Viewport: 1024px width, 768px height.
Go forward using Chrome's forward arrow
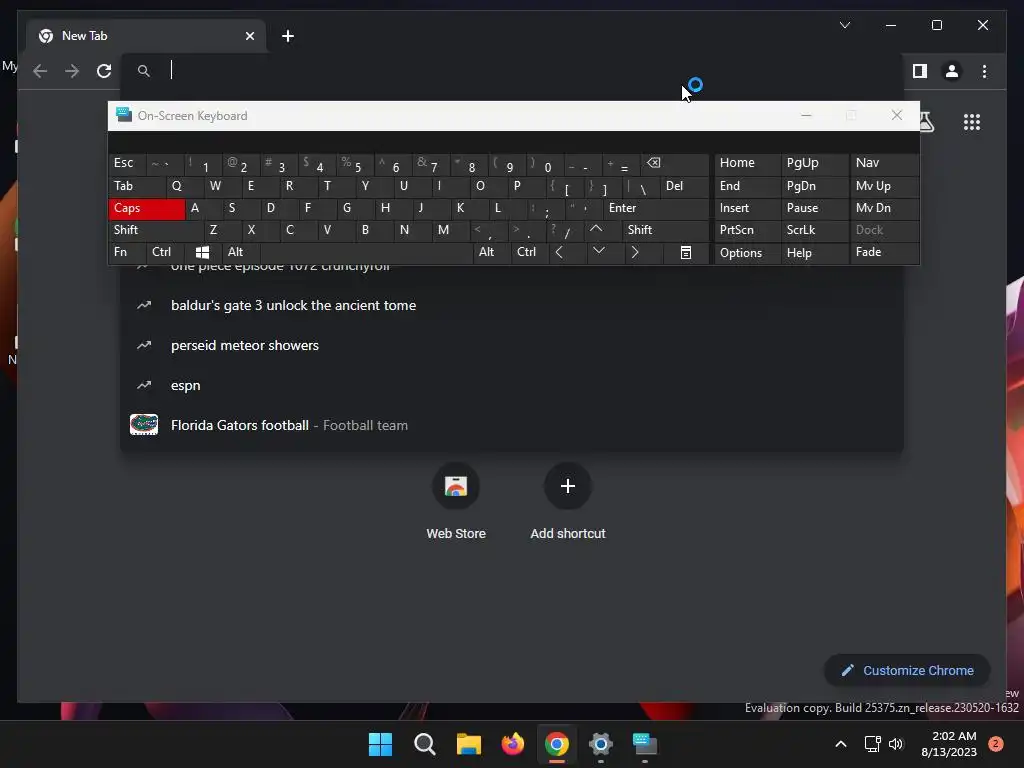pos(72,71)
